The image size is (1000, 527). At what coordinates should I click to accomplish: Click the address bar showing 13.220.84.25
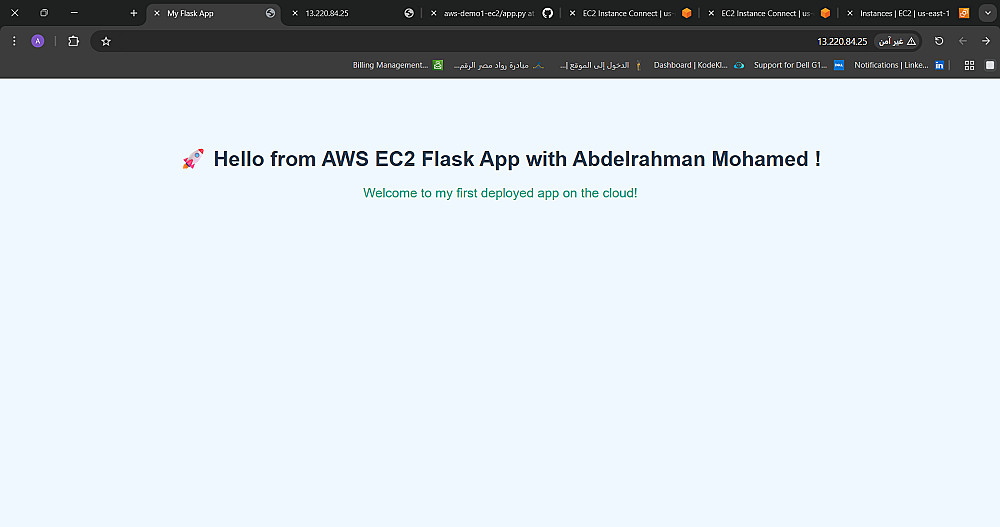click(500, 41)
